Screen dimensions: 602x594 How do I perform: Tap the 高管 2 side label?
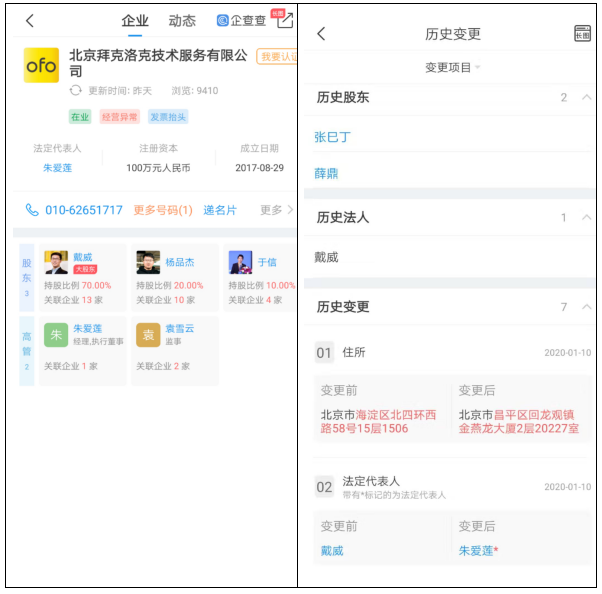click(26, 351)
